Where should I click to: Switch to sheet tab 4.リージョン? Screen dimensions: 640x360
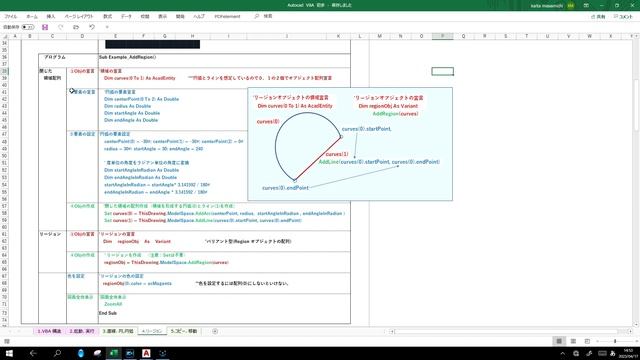click(x=152, y=331)
